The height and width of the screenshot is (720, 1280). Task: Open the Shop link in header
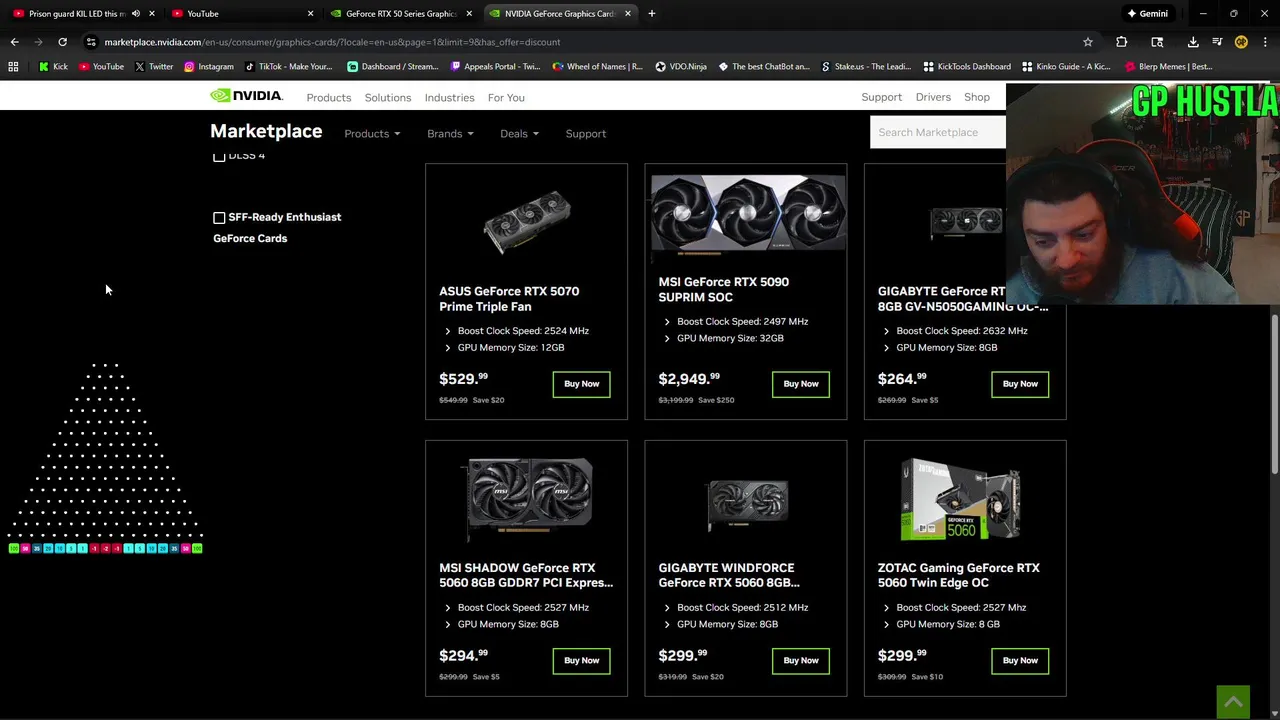coord(977,97)
